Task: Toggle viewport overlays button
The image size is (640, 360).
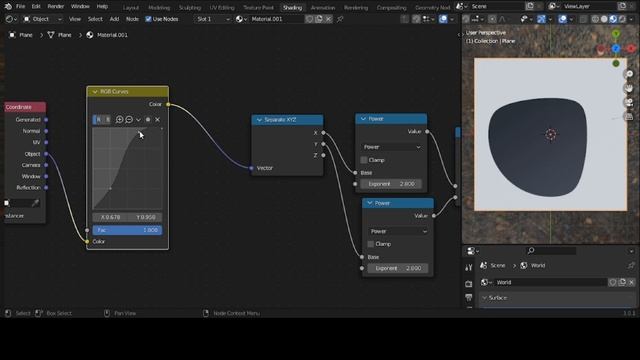Action: (x=562, y=19)
